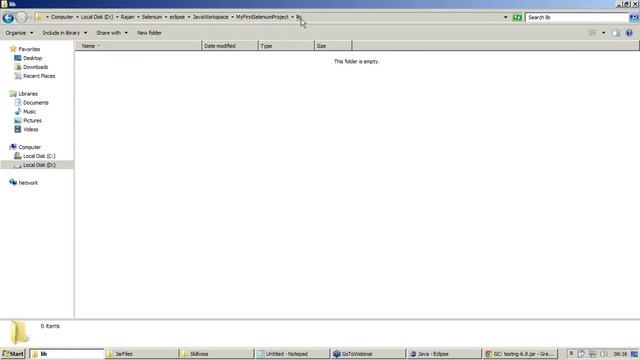Open the Include in library menu
640x360 pixels.
64,33
